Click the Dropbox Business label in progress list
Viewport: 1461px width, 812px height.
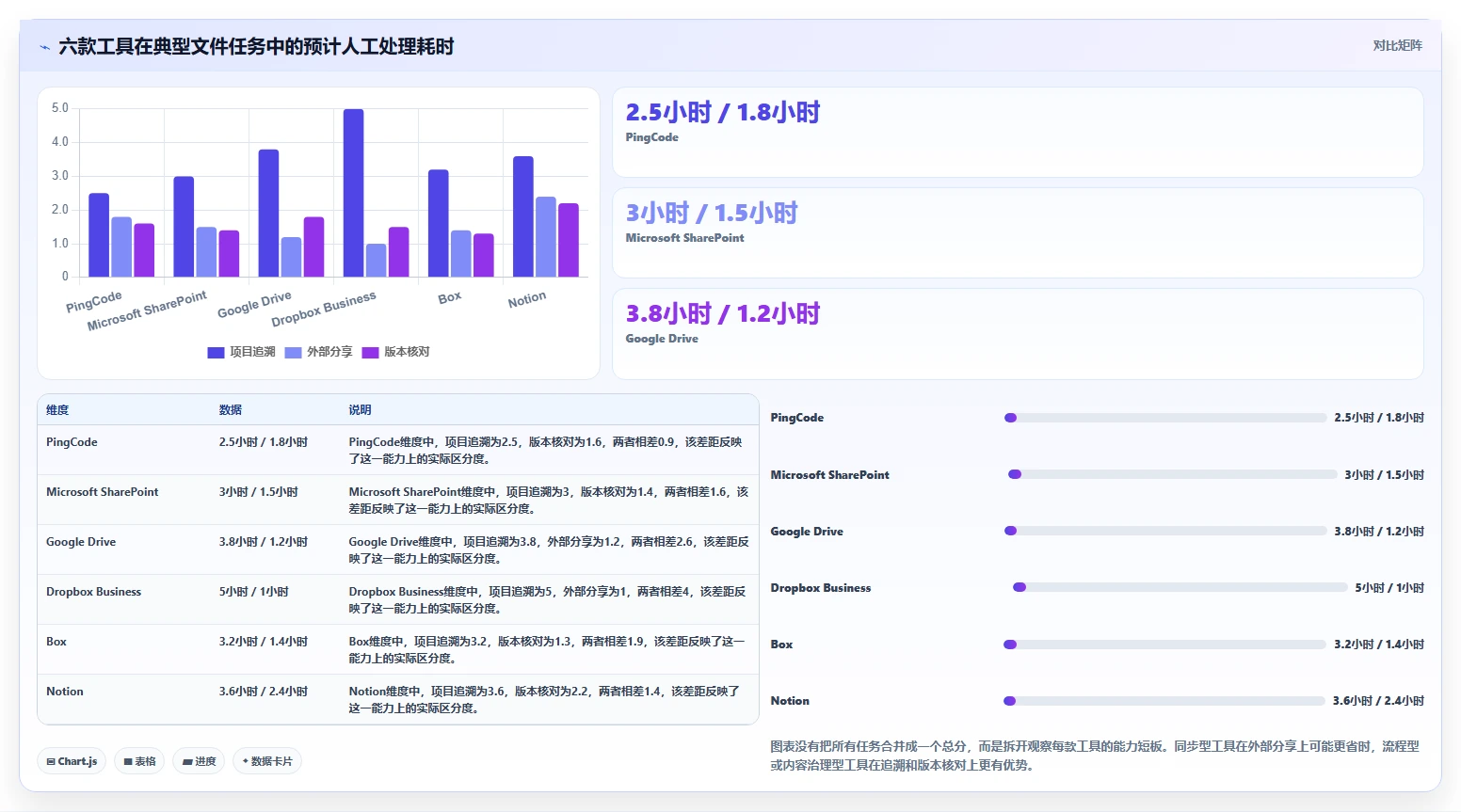pyautogui.click(x=821, y=588)
